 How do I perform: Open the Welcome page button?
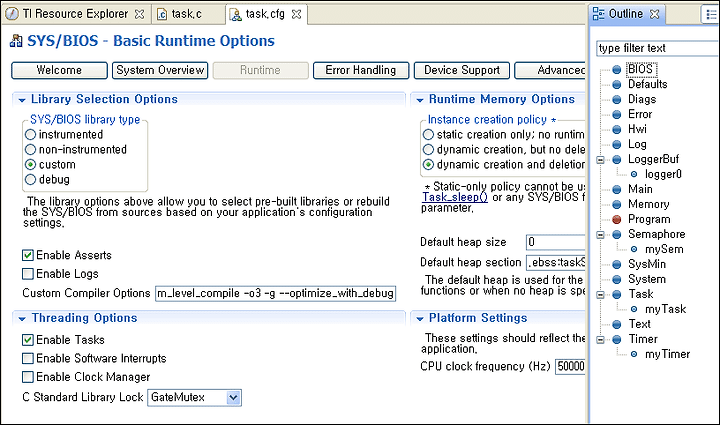pos(59,70)
